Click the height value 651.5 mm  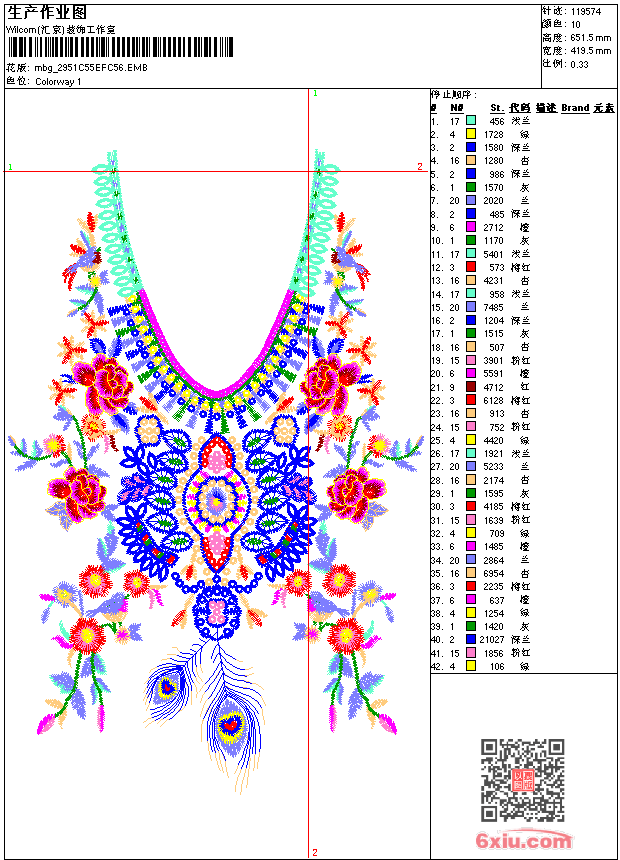(x=591, y=38)
